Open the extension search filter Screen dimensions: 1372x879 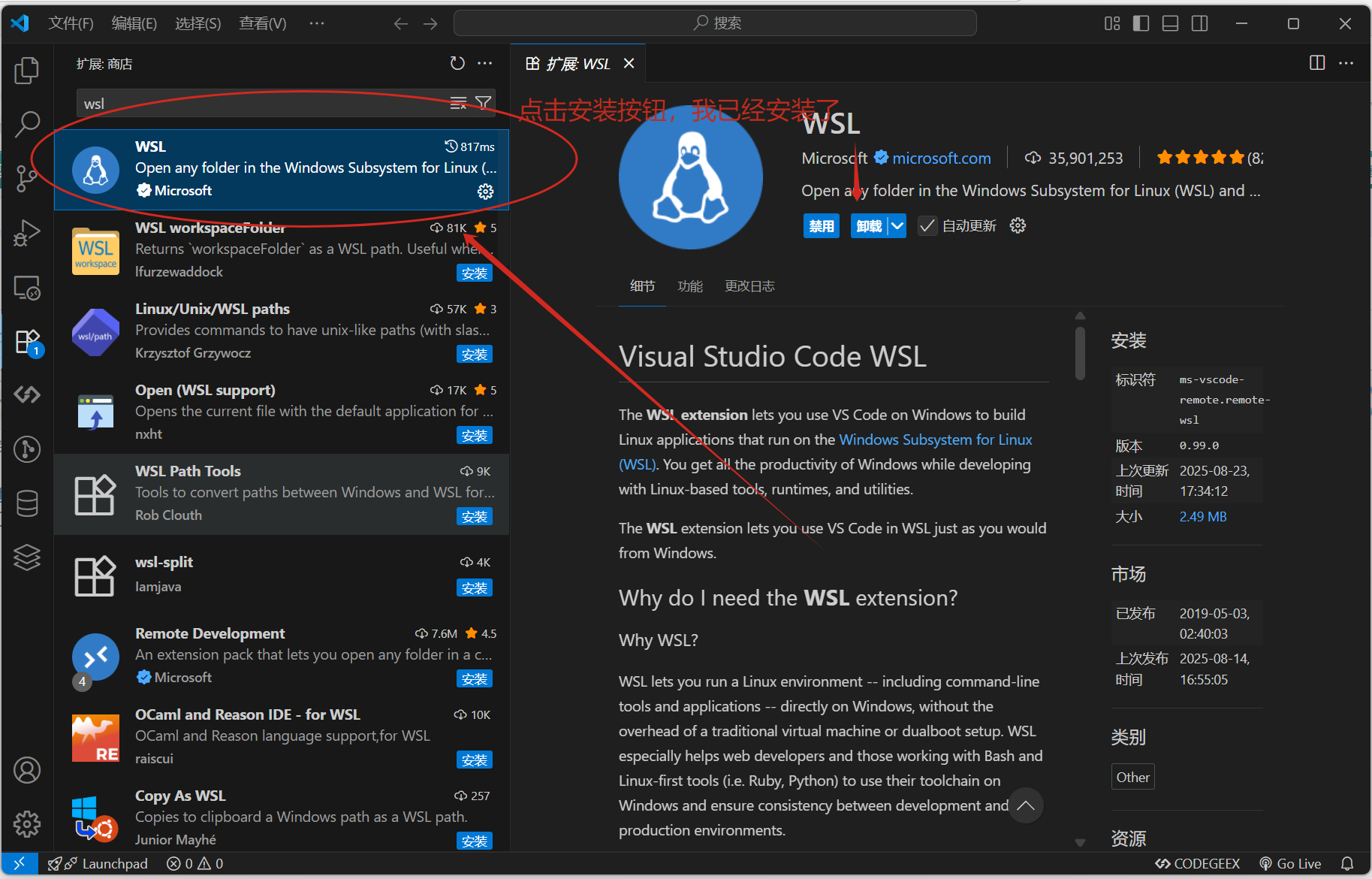click(x=484, y=103)
